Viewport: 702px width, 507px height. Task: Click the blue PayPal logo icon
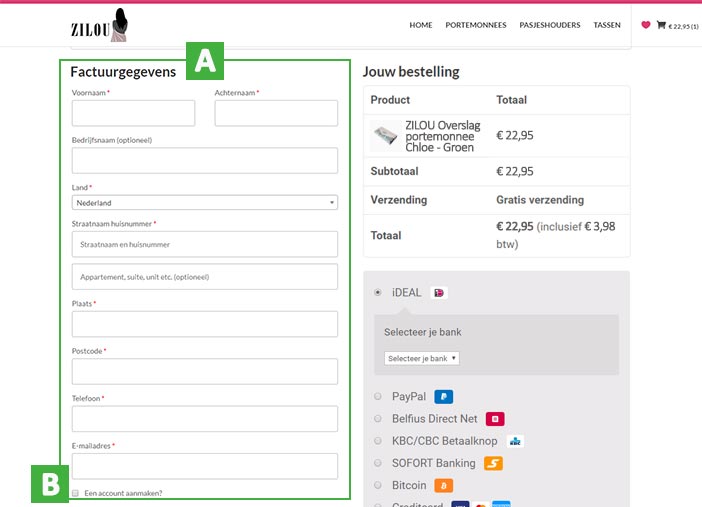click(444, 397)
